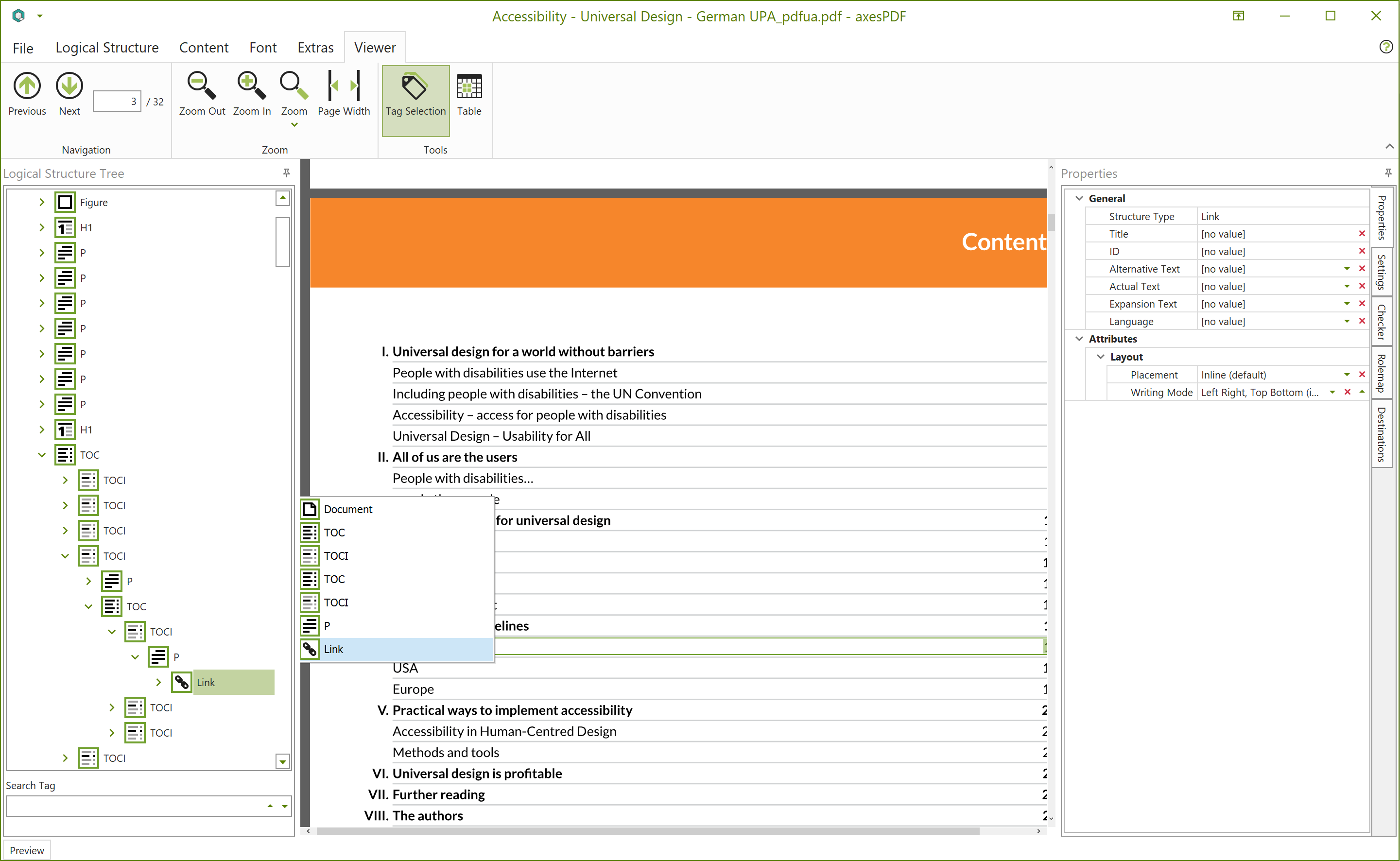Click the Zoom In magnifier icon
The image size is (1400, 861).
(251, 86)
